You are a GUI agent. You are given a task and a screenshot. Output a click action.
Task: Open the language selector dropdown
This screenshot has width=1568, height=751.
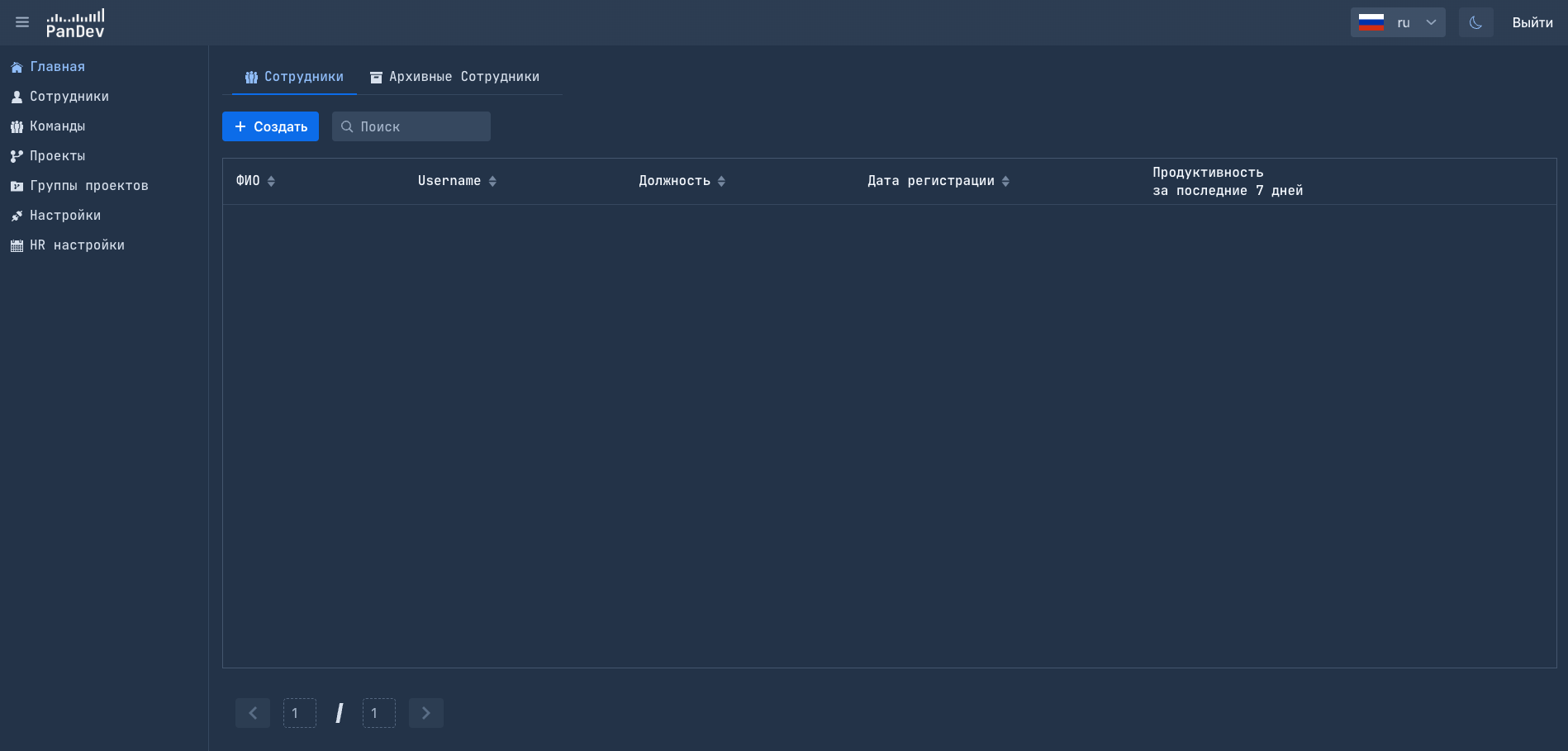pyautogui.click(x=1430, y=22)
